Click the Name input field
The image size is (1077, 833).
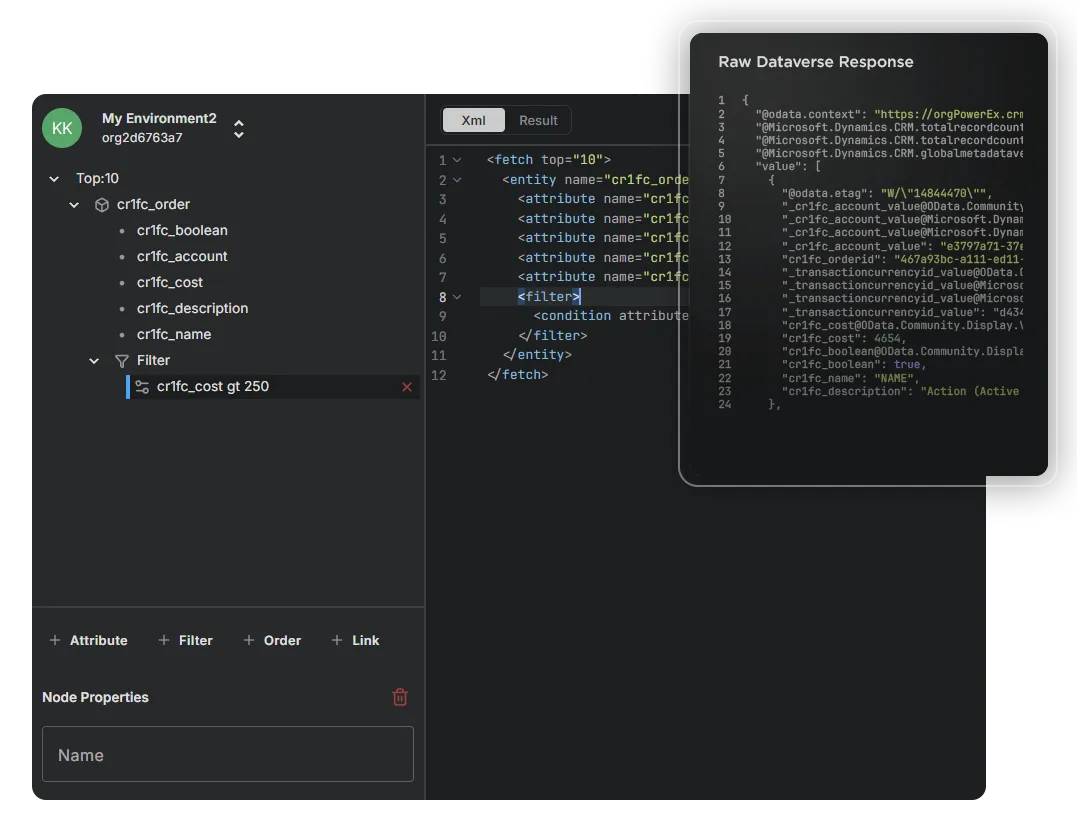228,754
